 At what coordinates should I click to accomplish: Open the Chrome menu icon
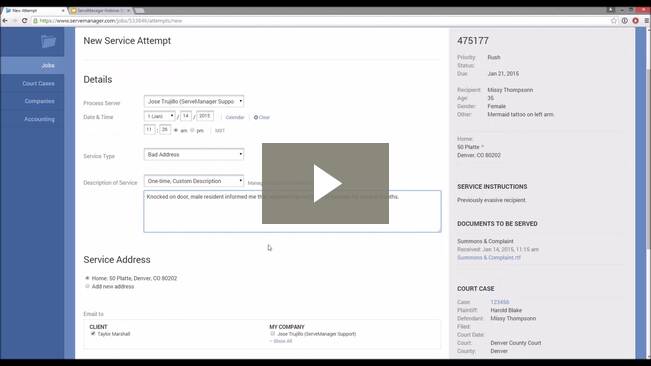click(x=646, y=21)
